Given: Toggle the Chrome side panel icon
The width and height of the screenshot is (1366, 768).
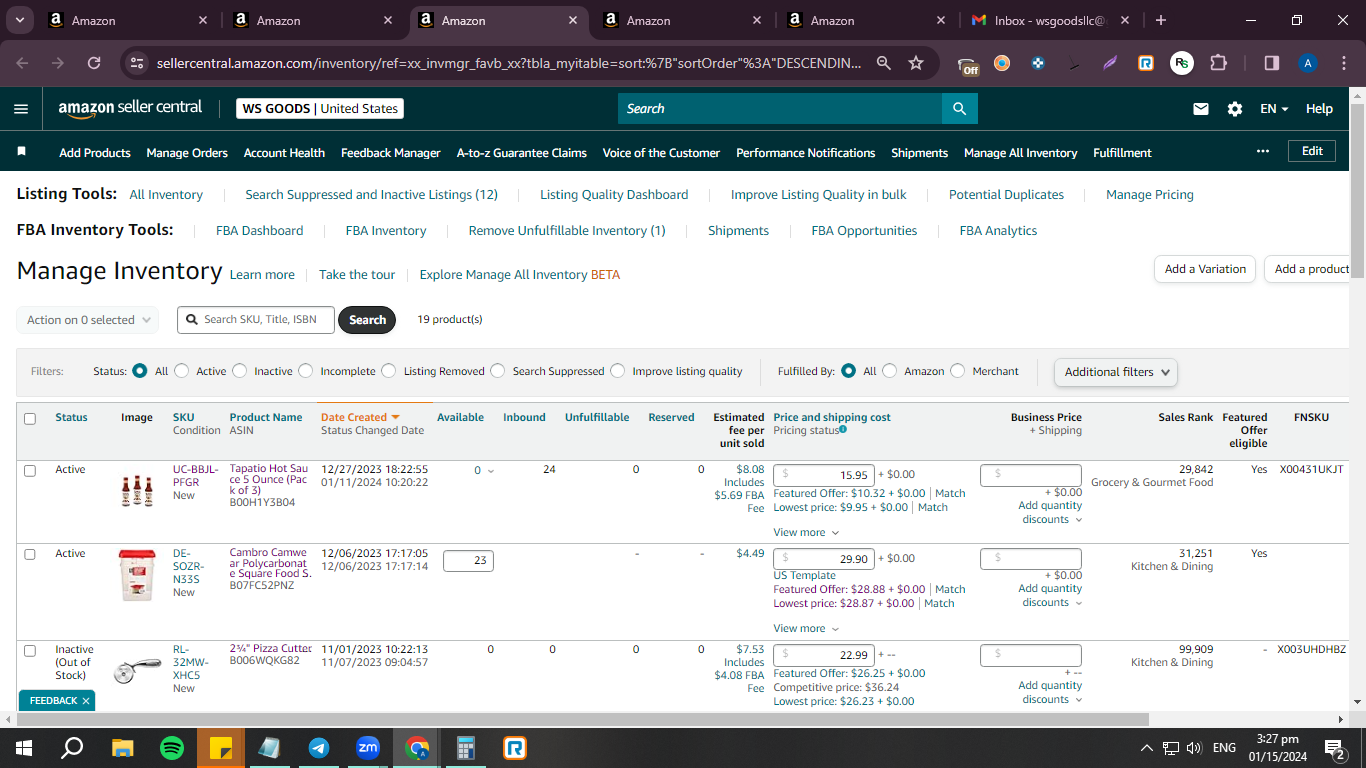Looking at the screenshot, I should [1272, 63].
